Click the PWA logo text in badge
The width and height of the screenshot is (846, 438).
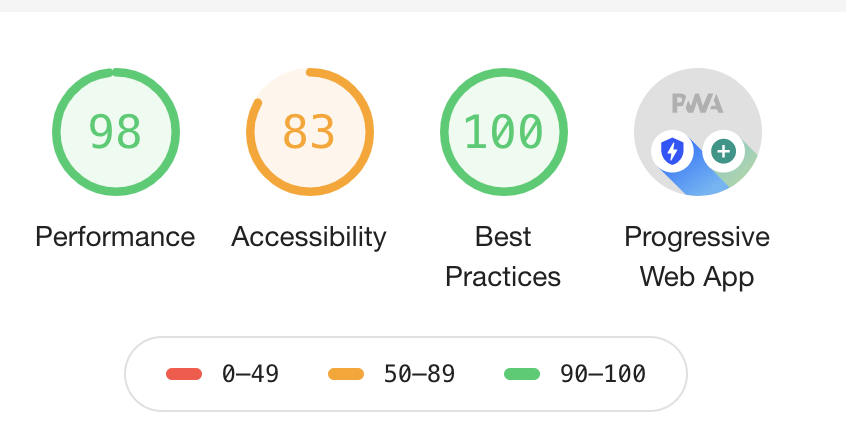pyautogui.click(x=698, y=103)
